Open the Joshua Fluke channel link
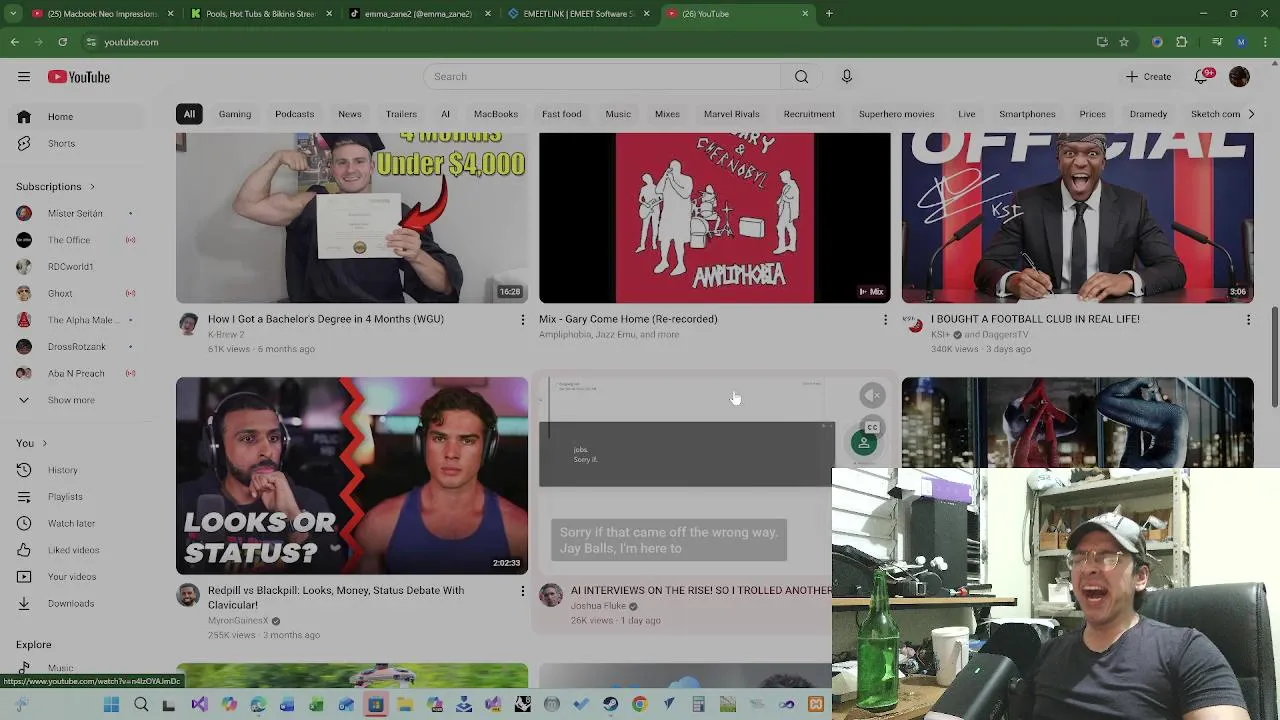Screen dimensions: 1280x720 pyautogui.click(x=598, y=606)
